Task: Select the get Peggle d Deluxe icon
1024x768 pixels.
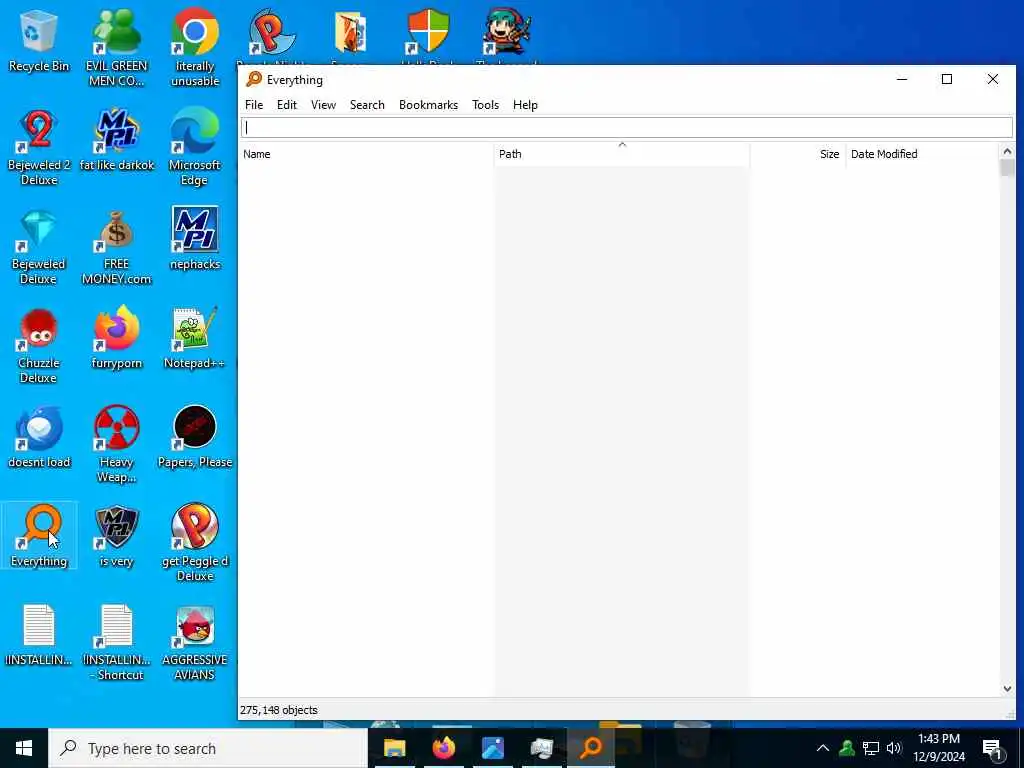Action: pos(195,543)
